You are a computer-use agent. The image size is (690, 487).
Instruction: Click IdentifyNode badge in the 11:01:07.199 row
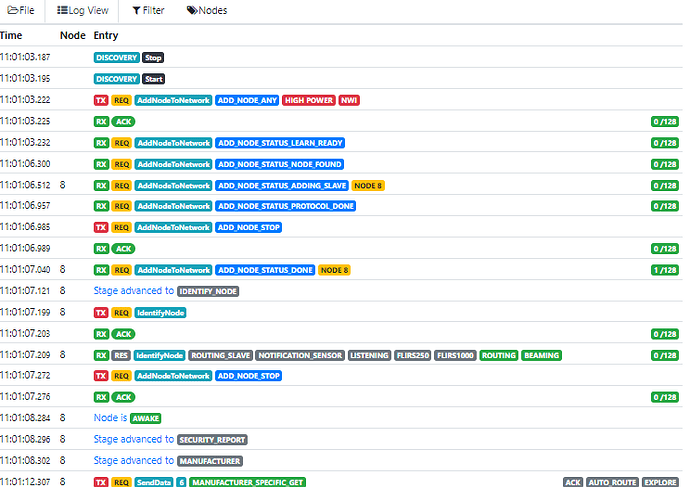tap(161, 313)
